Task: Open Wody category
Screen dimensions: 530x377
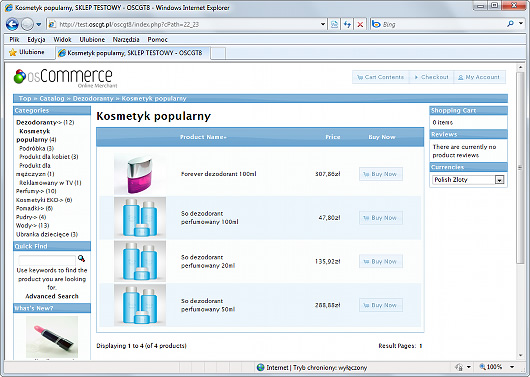Action: click(26, 226)
